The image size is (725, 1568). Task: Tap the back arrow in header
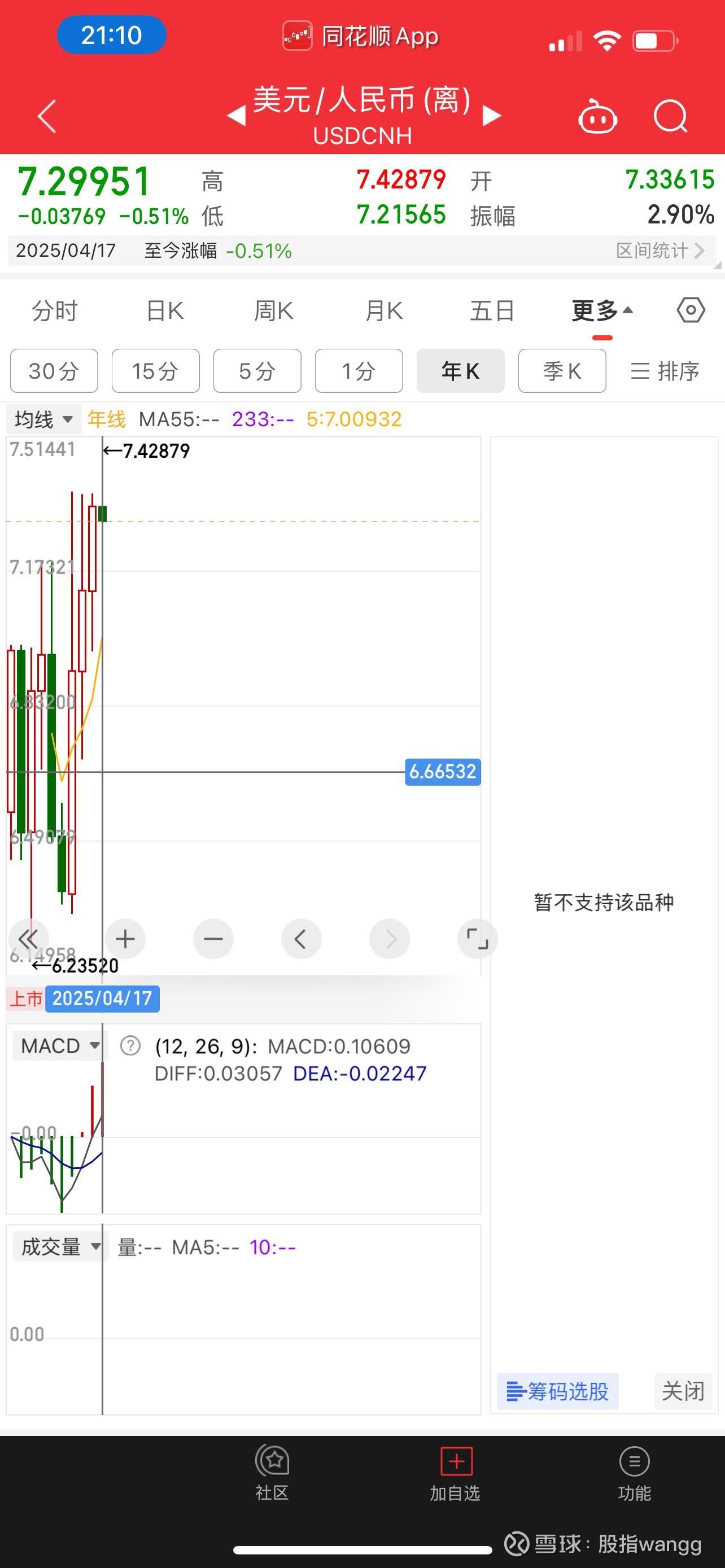(x=47, y=116)
